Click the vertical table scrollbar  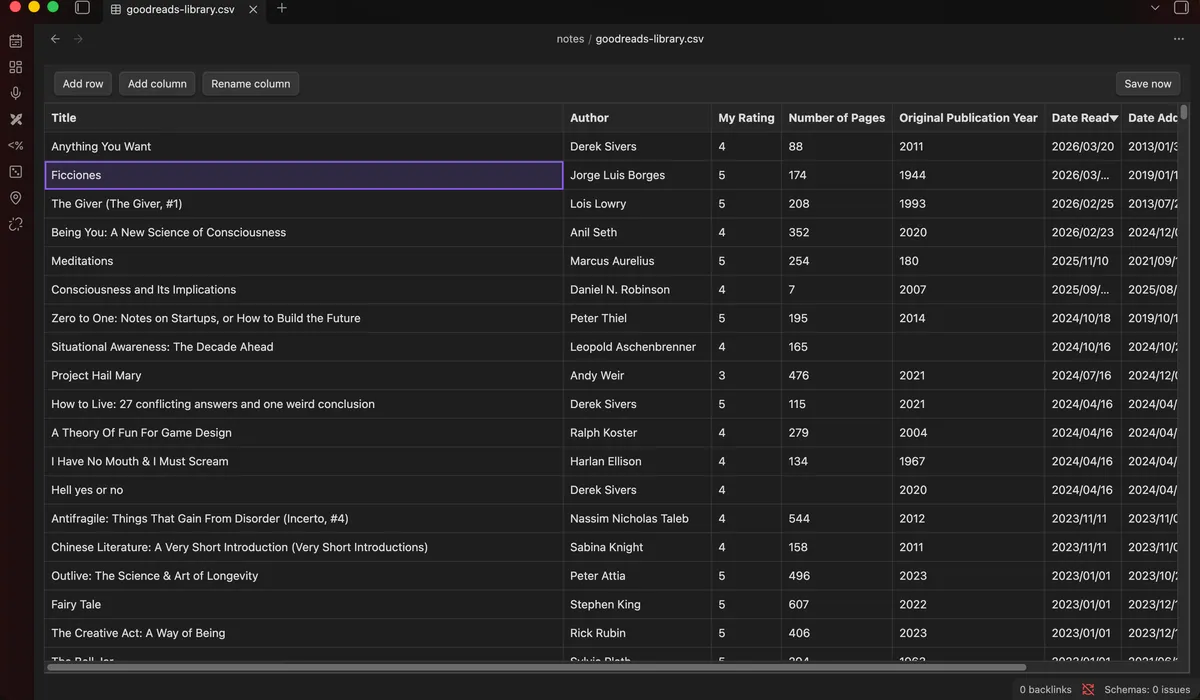1184,112
